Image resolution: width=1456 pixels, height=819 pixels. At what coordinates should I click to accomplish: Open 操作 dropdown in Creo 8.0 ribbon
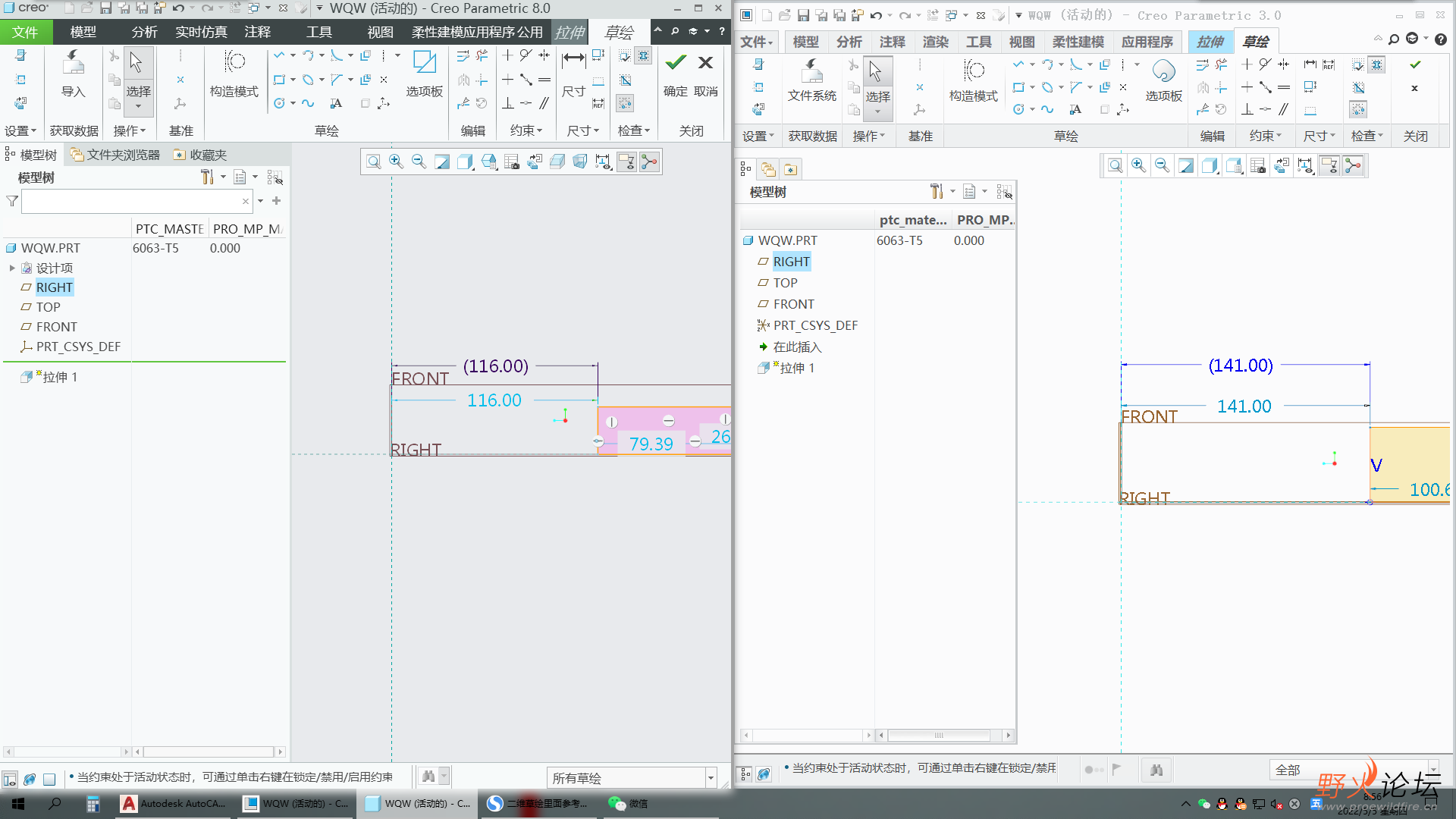pyautogui.click(x=129, y=130)
